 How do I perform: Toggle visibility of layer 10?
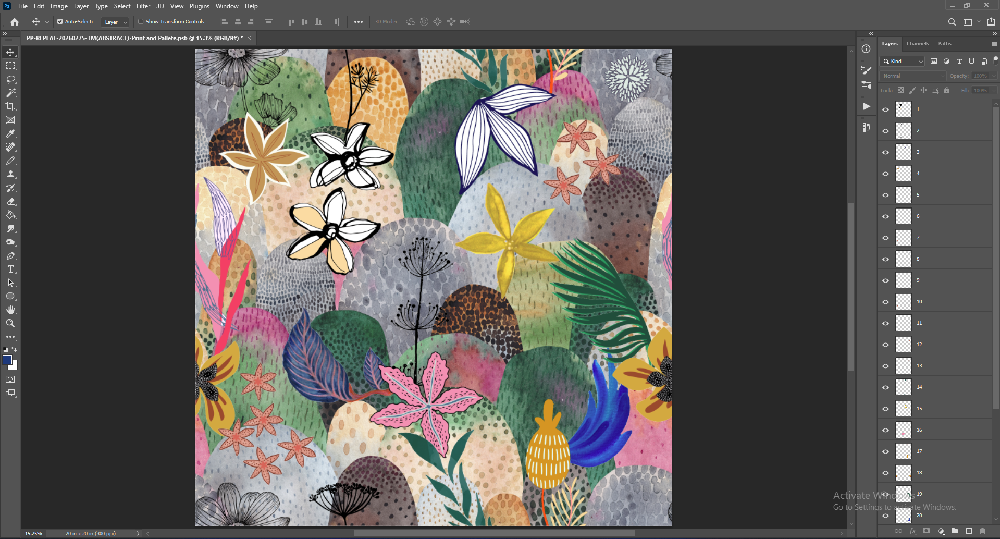click(885, 302)
